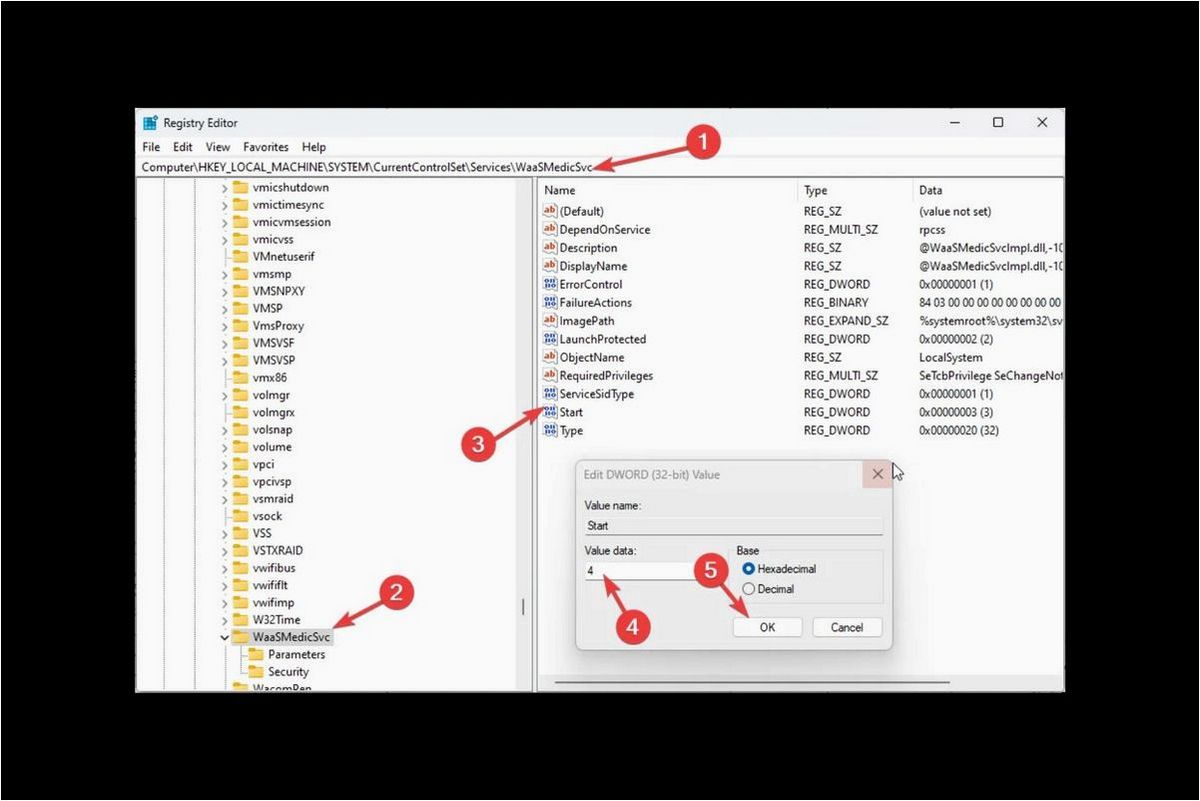Click the REG_EXPAND_SZ type cell

pos(846,321)
